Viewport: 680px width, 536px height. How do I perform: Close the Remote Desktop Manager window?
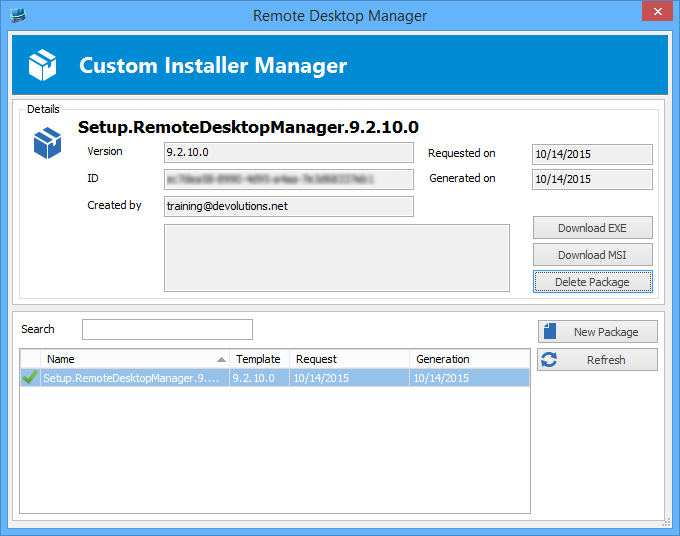(x=656, y=14)
